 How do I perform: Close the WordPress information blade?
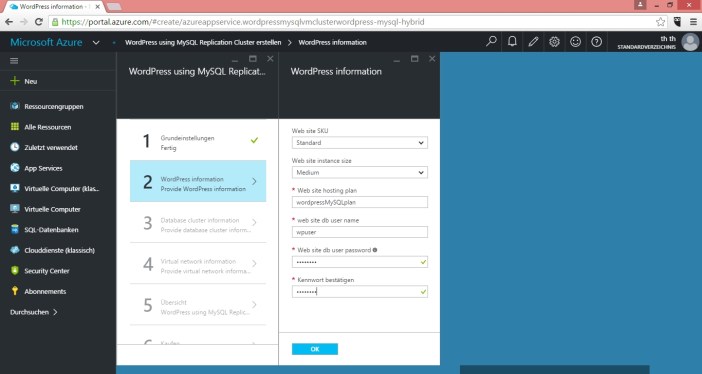pos(432,59)
